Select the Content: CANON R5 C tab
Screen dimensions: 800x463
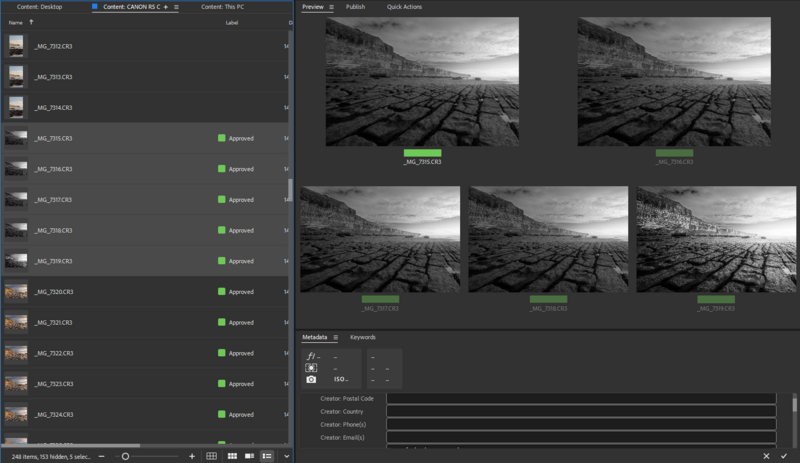click(132, 7)
